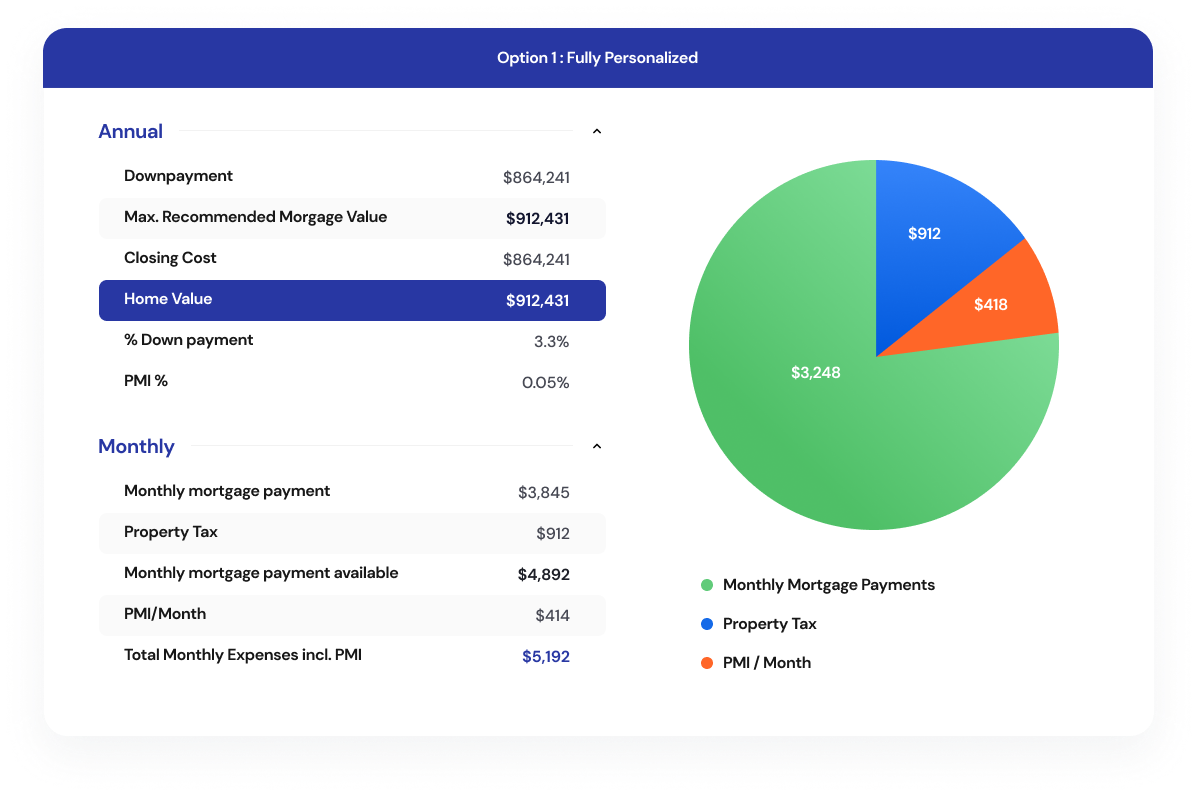Screen dimensions: 1198x796
Task: Click the Annual section heading
Action: (130, 131)
